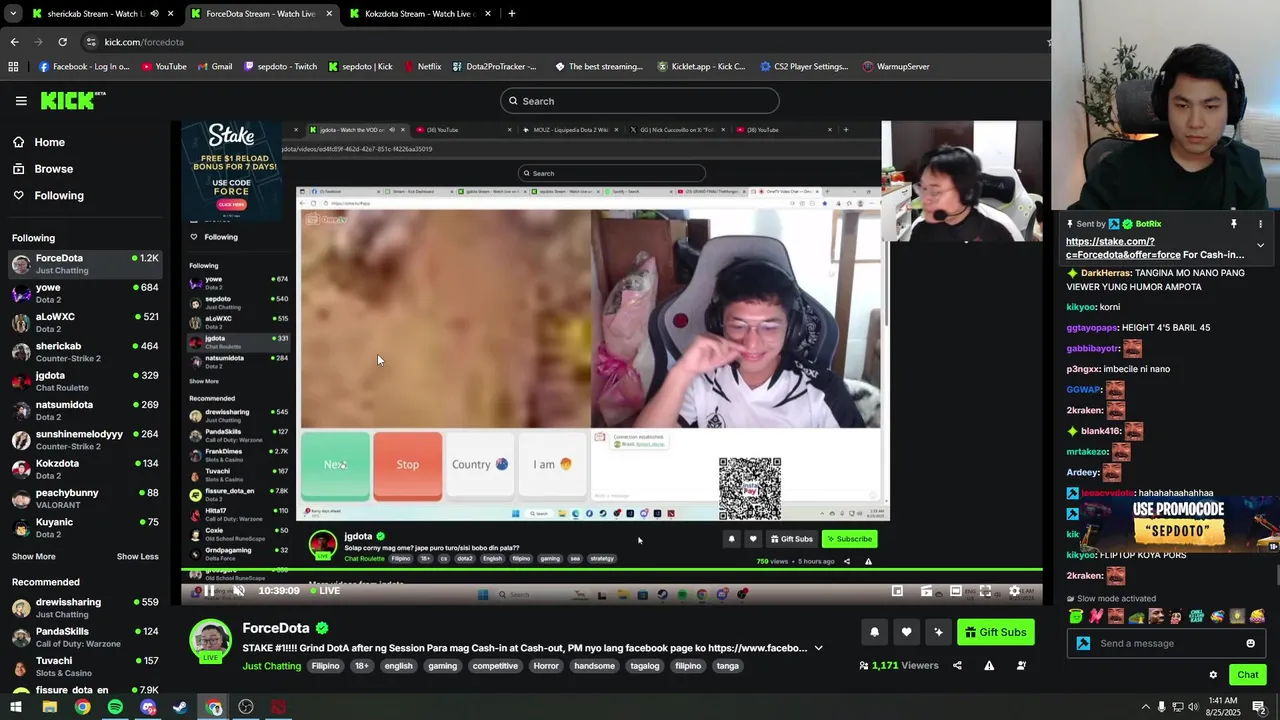Click the Kick logo
Image resolution: width=1280 pixels, height=720 pixels.
click(x=72, y=100)
